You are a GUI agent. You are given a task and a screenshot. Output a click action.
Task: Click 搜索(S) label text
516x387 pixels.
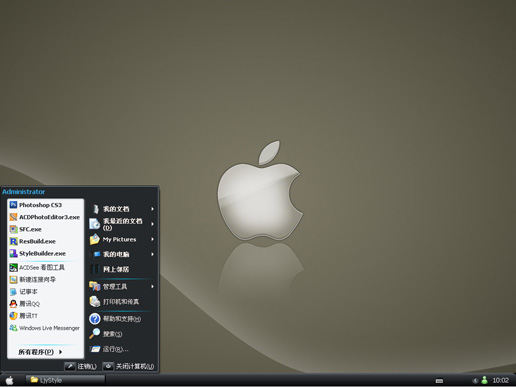[112, 334]
